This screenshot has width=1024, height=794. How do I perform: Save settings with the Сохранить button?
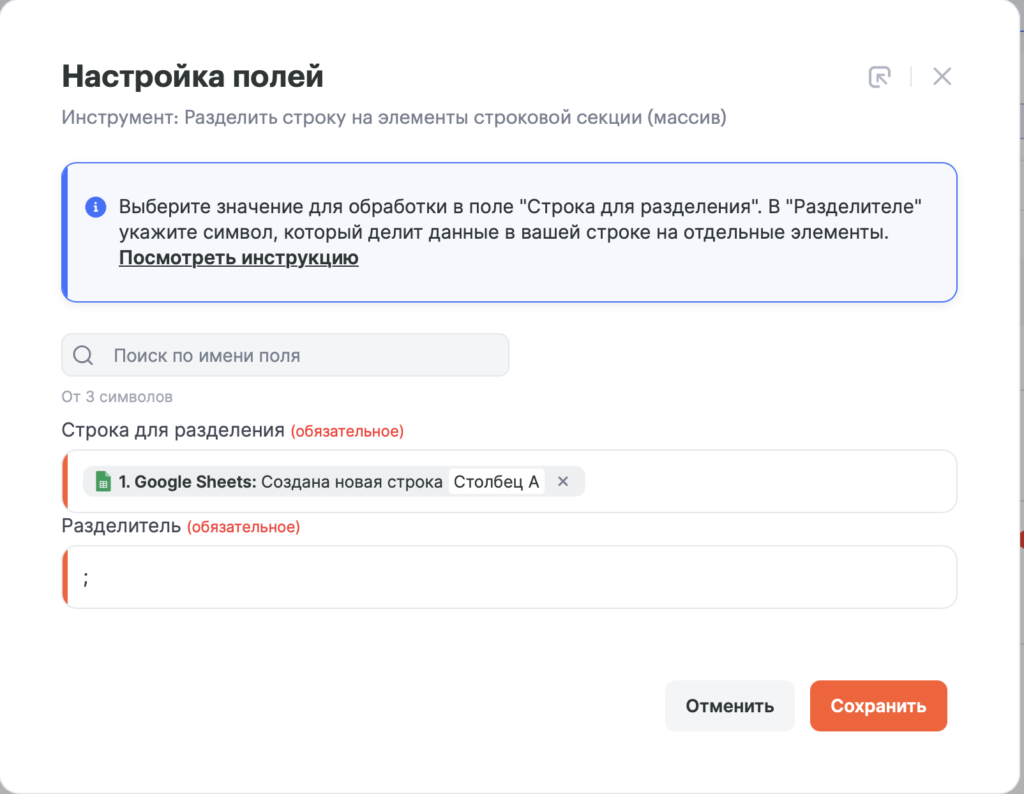point(878,706)
